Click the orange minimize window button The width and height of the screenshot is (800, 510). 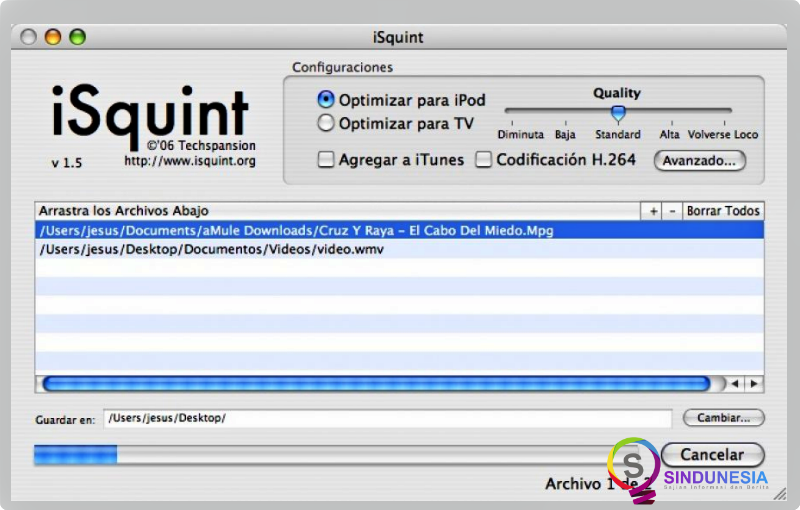[53, 37]
